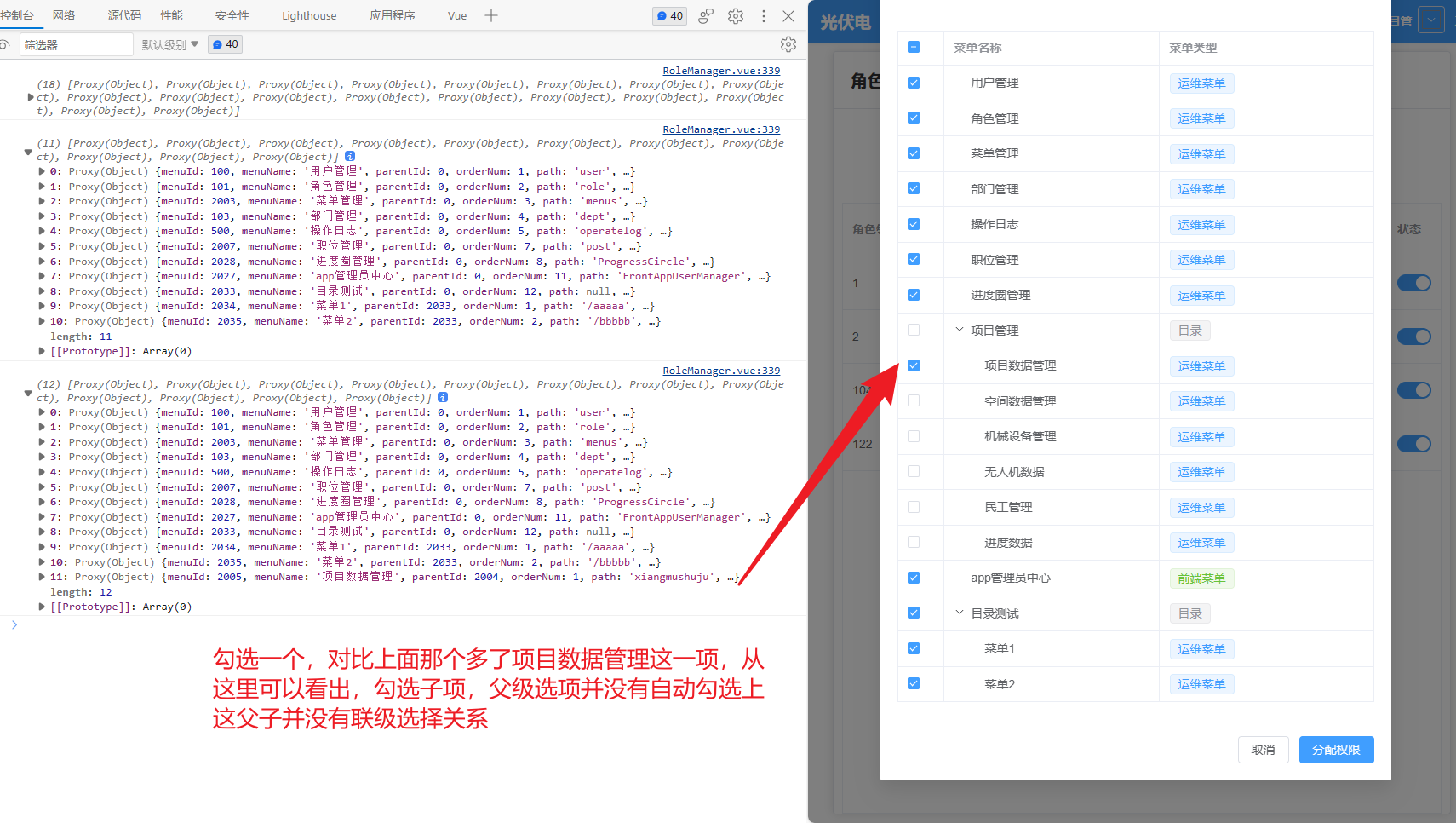Uncheck the 项目数据管理 checkbox
The height and width of the screenshot is (823, 1456).
click(x=914, y=365)
